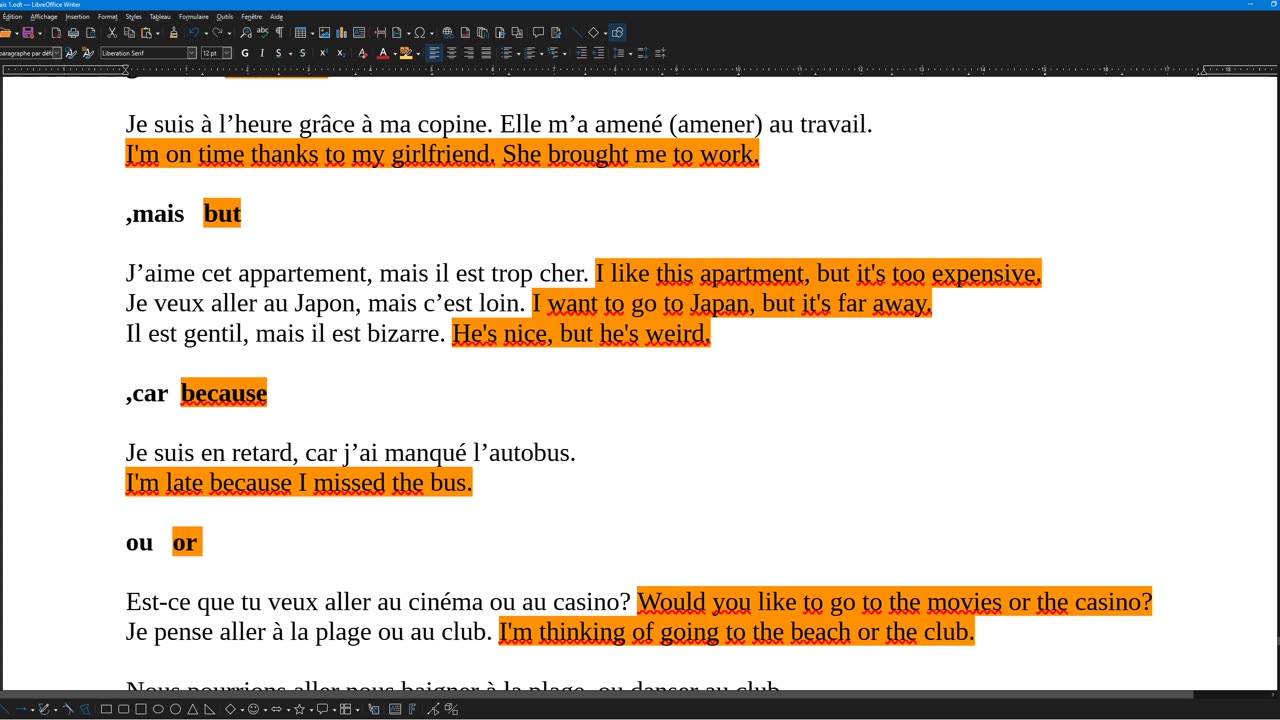
Task: Click the Clear direct formatting icon
Action: click(363, 53)
